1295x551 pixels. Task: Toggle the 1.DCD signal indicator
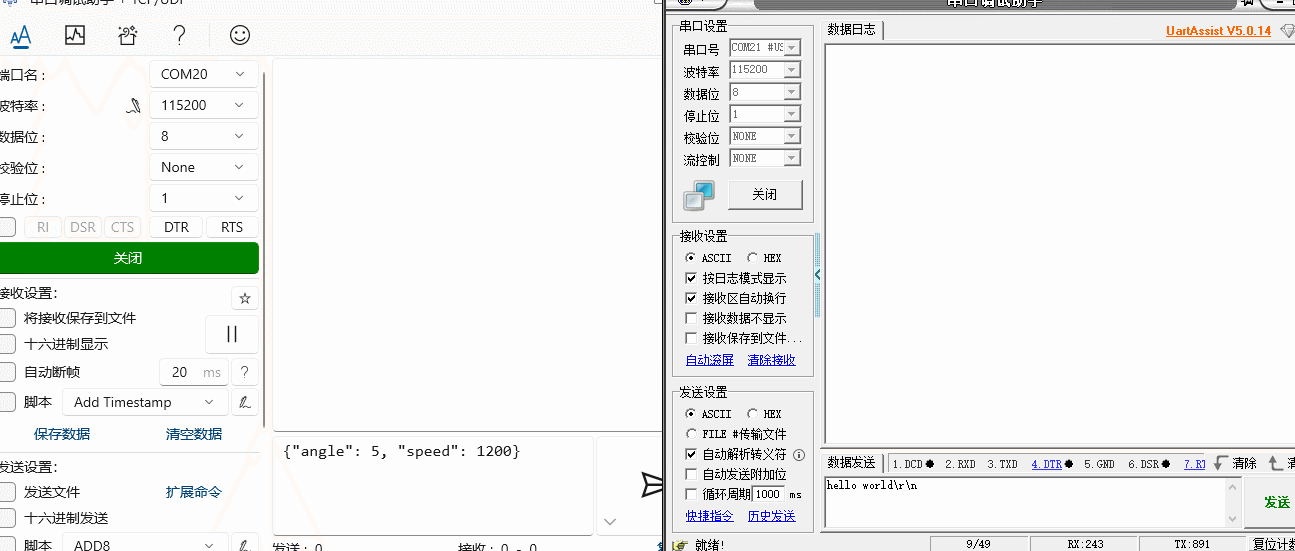tap(913, 464)
